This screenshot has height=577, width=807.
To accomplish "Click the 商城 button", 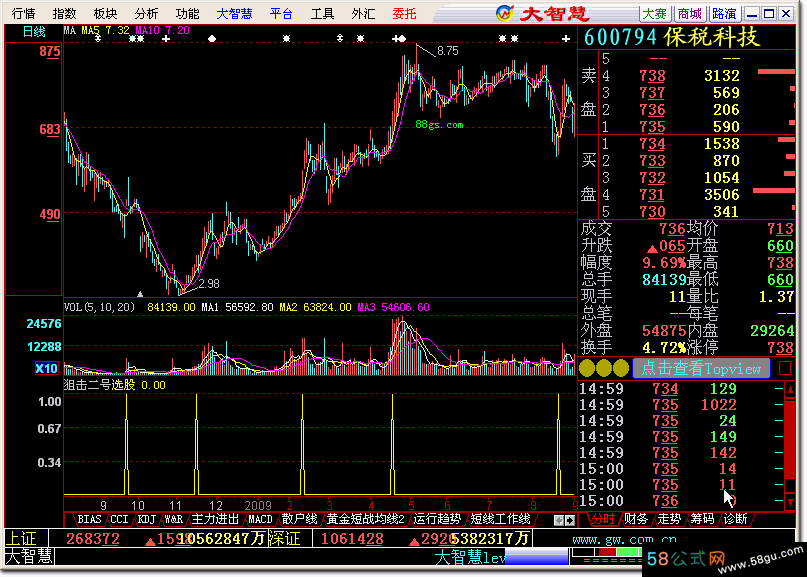I will coord(690,13).
